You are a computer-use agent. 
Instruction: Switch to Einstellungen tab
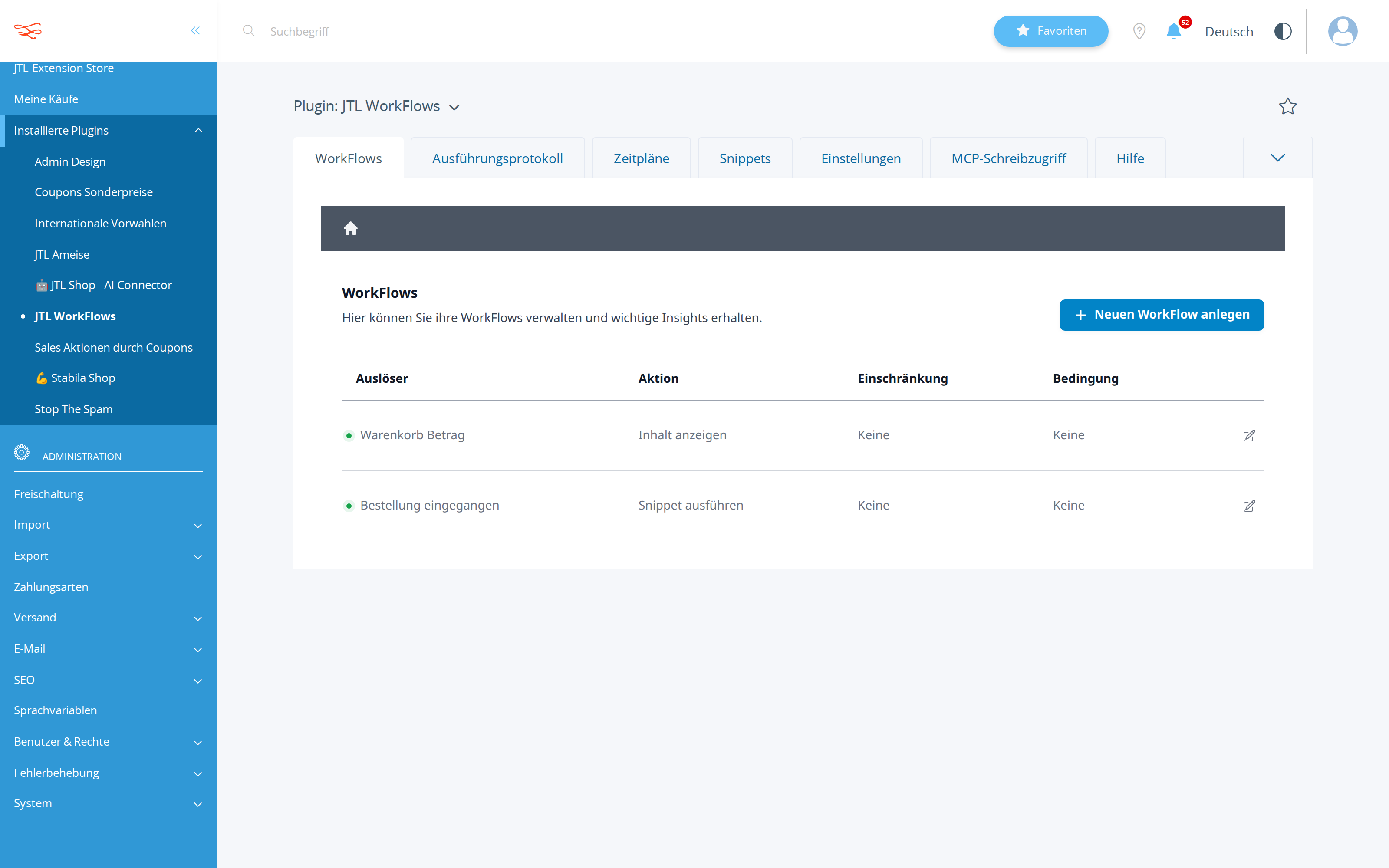(x=861, y=158)
